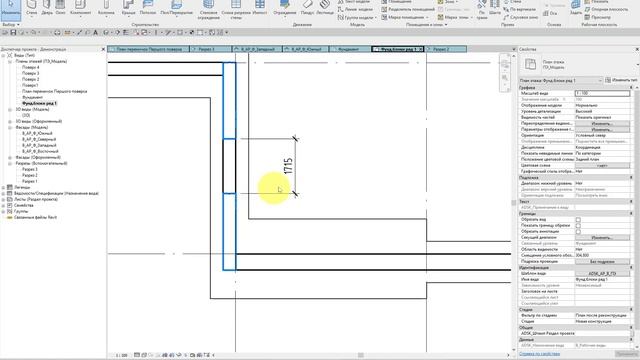Pick the Лестница (Stair) tool
The image size is (640, 360).
click(325, 8)
